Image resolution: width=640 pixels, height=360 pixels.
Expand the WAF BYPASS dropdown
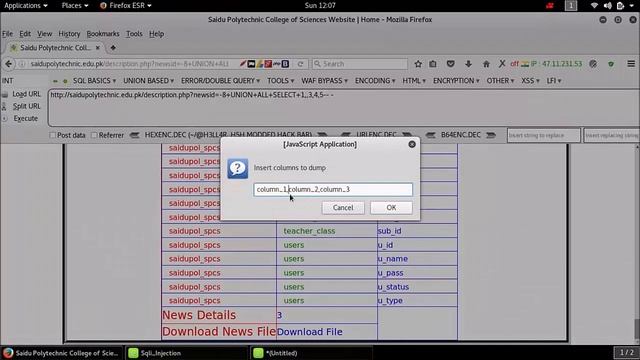(324, 81)
